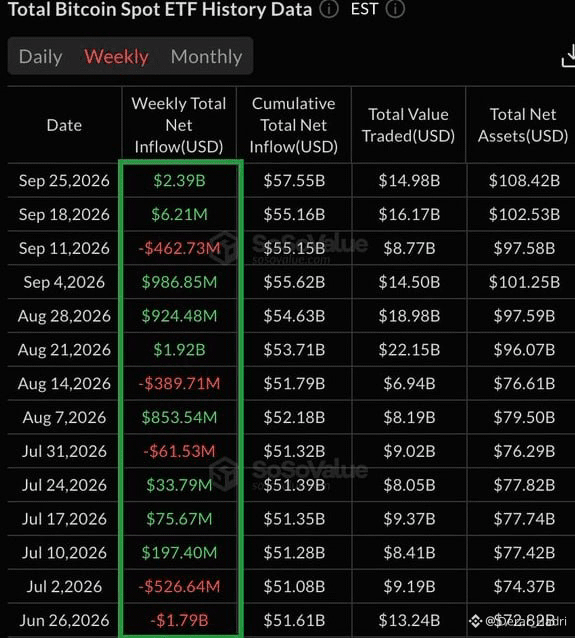Viewport: 575px width, 638px height.
Task: Switch to the Daily tab
Action: (x=40, y=57)
